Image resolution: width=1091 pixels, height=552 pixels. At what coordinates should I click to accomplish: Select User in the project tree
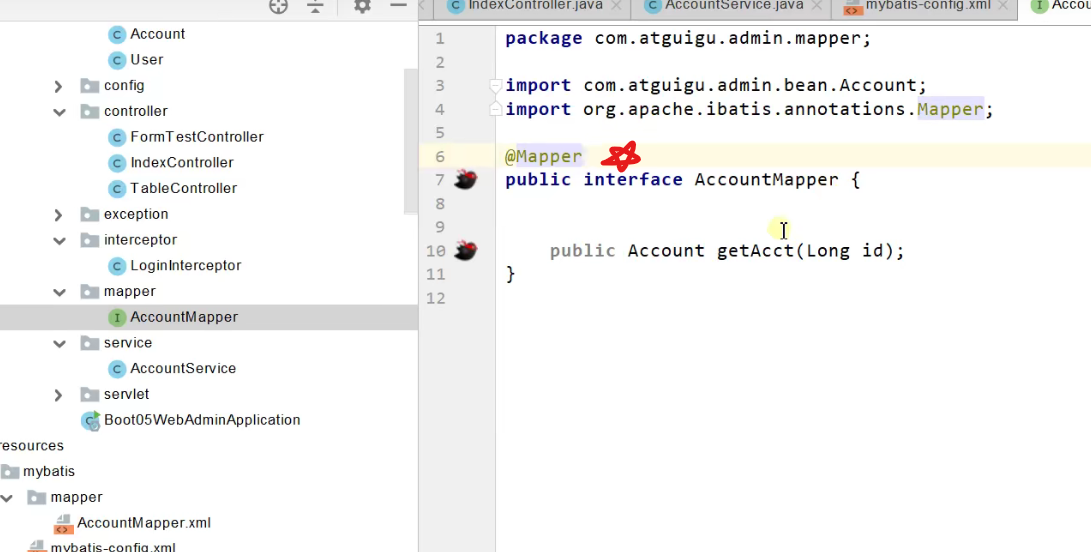point(147,60)
